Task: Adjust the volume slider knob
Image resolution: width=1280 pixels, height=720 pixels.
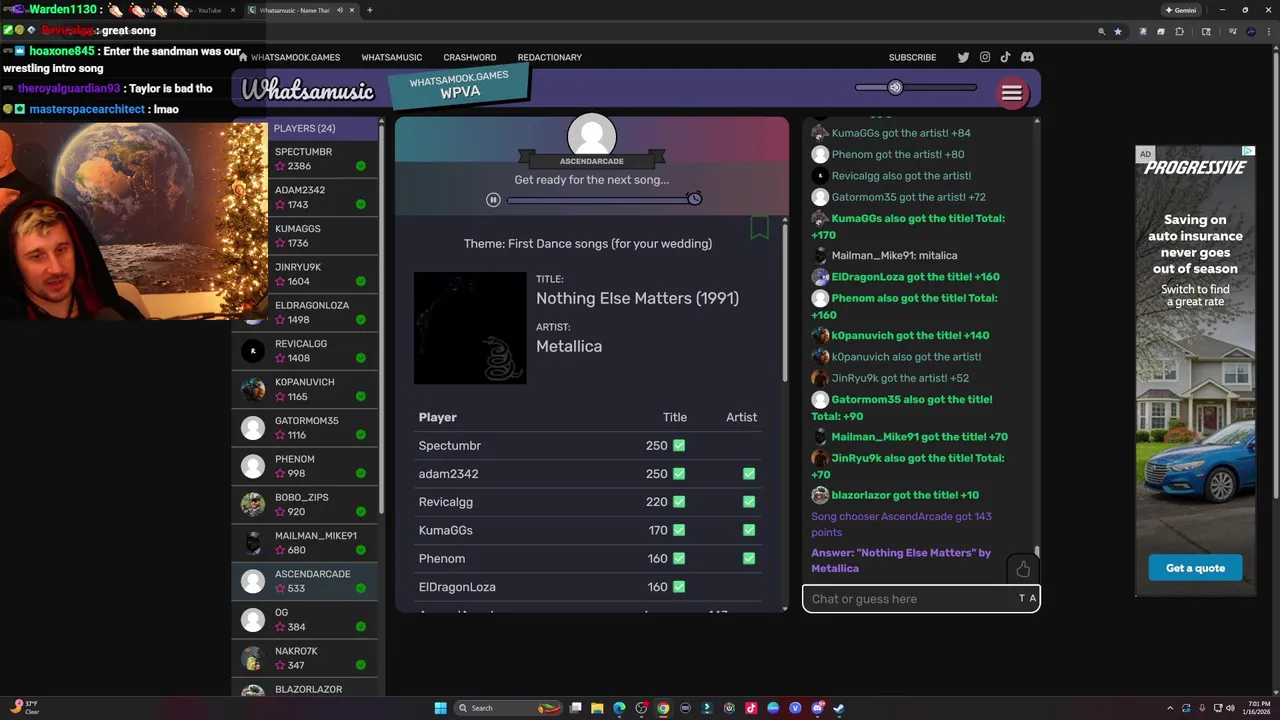Action: pos(895,87)
